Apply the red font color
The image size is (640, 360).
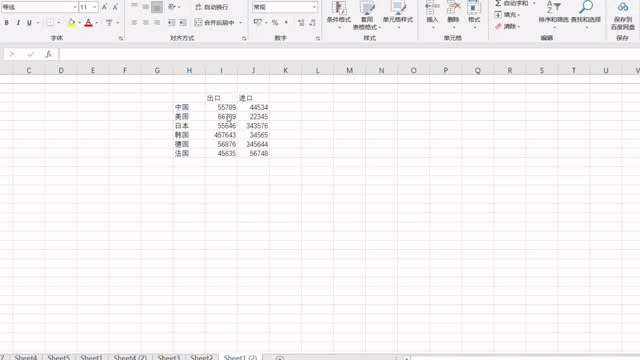click(88, 23)
